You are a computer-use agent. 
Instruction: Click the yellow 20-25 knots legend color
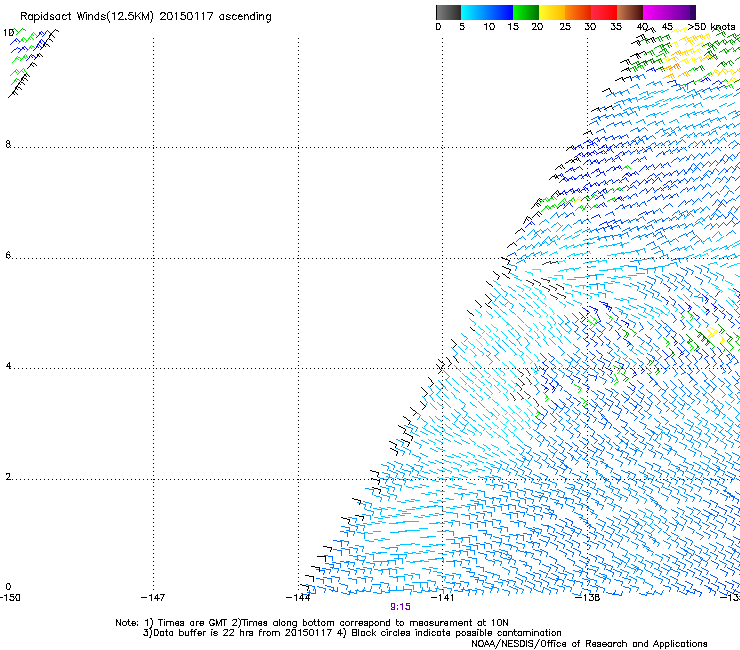tap(552, 12)
